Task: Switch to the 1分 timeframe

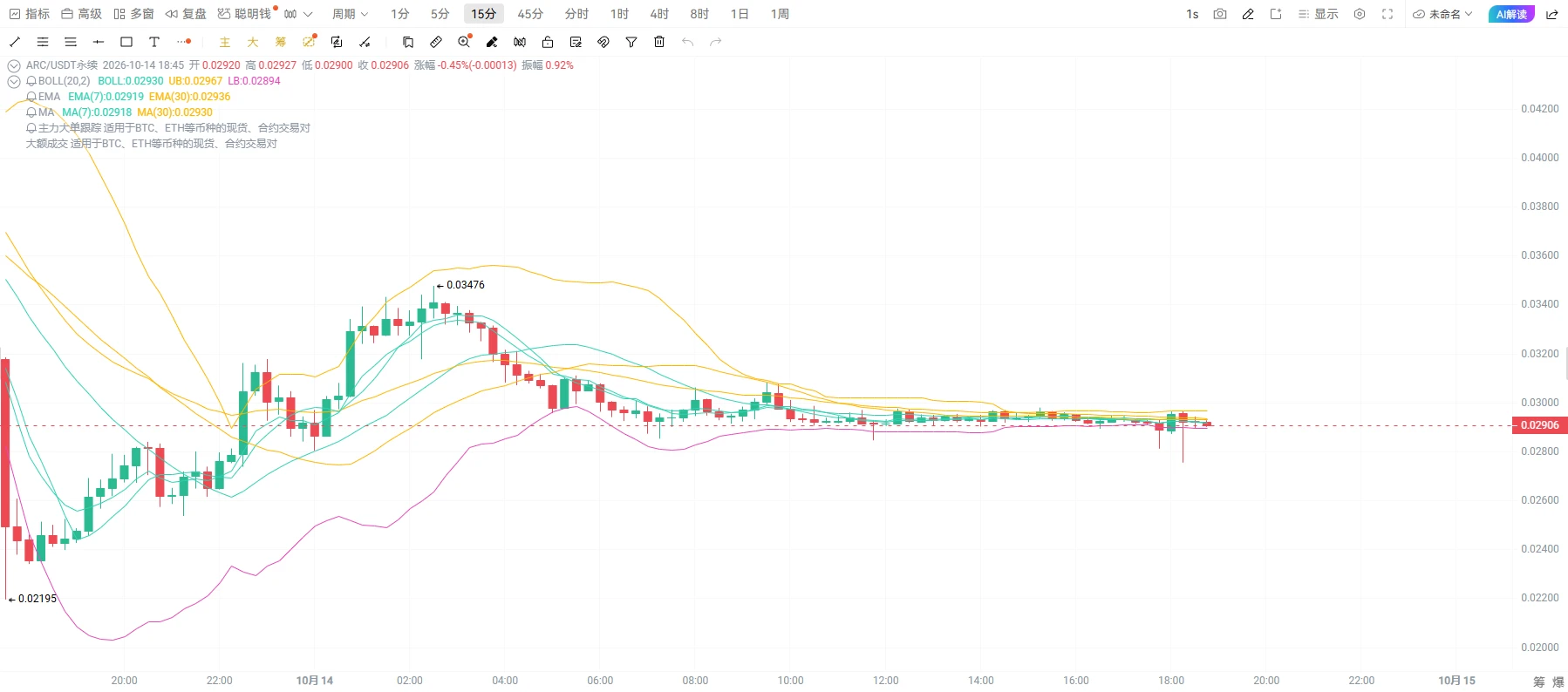Action: tap(399, 14)
